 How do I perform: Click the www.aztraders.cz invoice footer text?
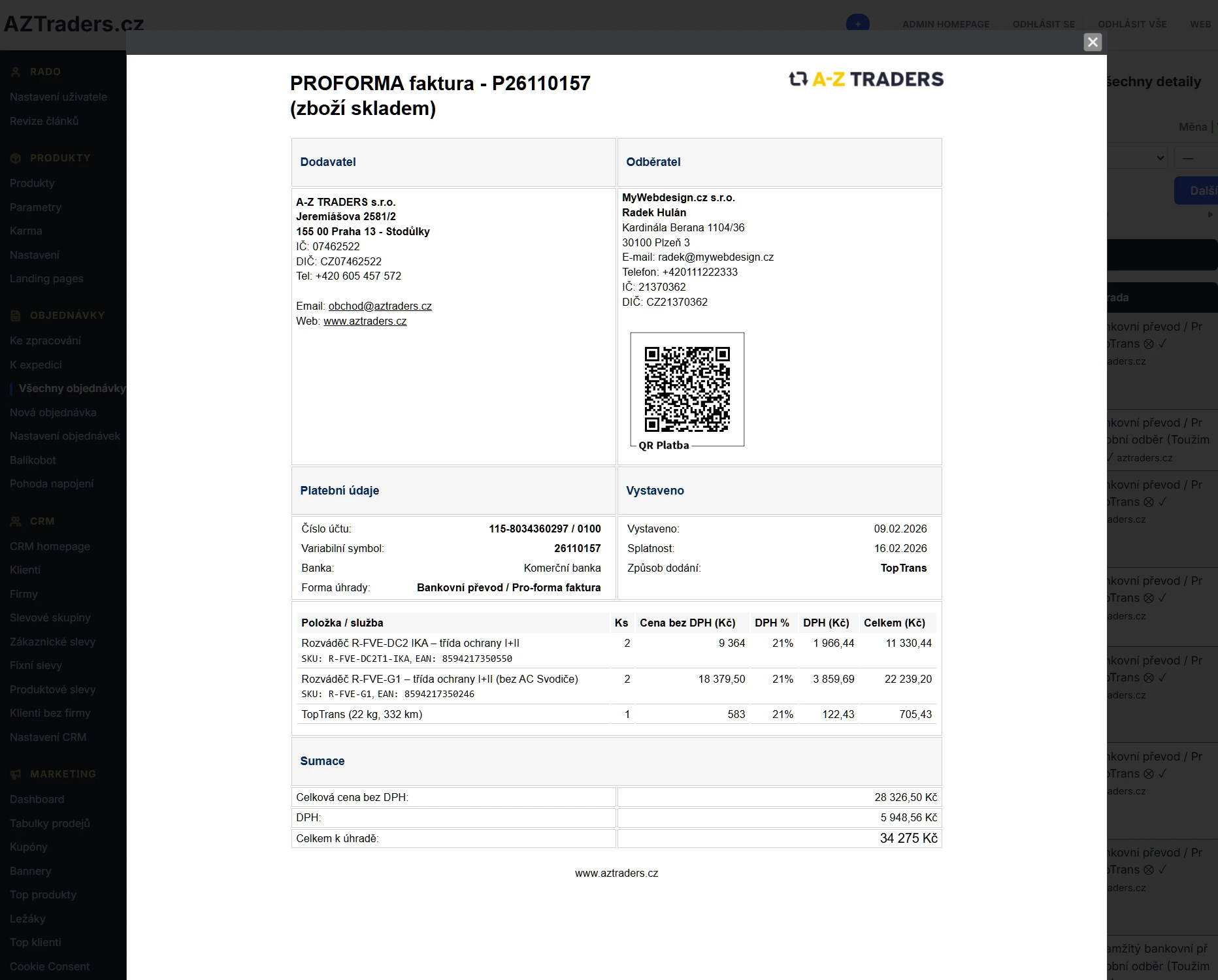616,873
